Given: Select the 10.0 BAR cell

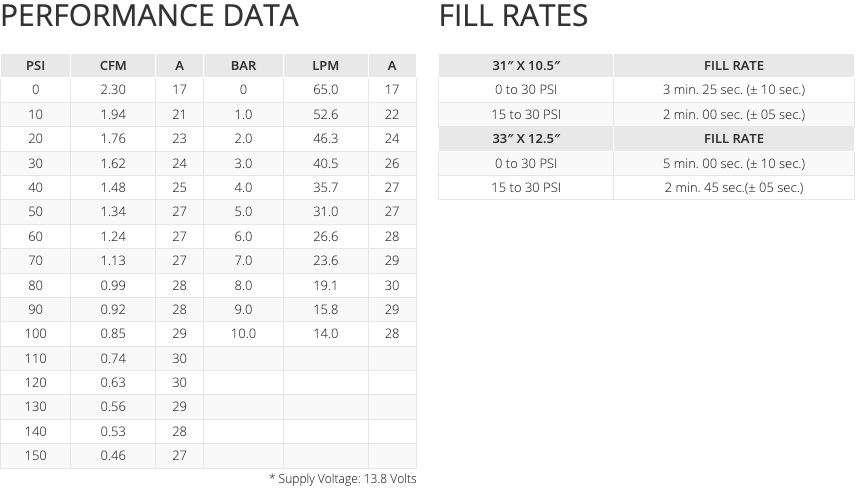Looking at the screenshot, I should 243,334.
